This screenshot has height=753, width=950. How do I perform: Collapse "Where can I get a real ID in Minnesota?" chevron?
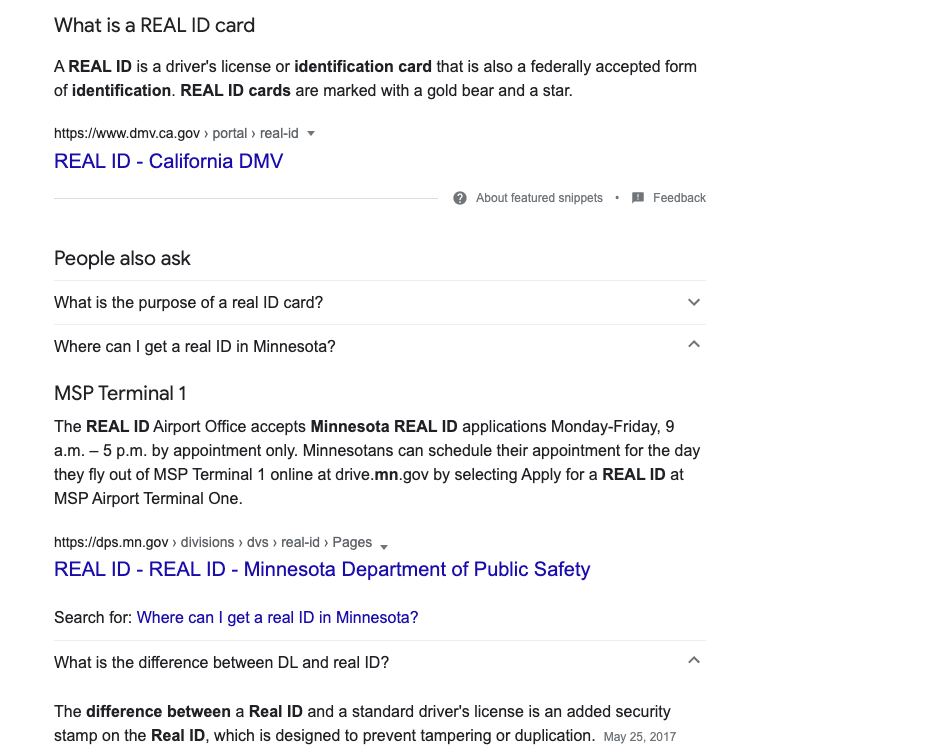point(694,345)
